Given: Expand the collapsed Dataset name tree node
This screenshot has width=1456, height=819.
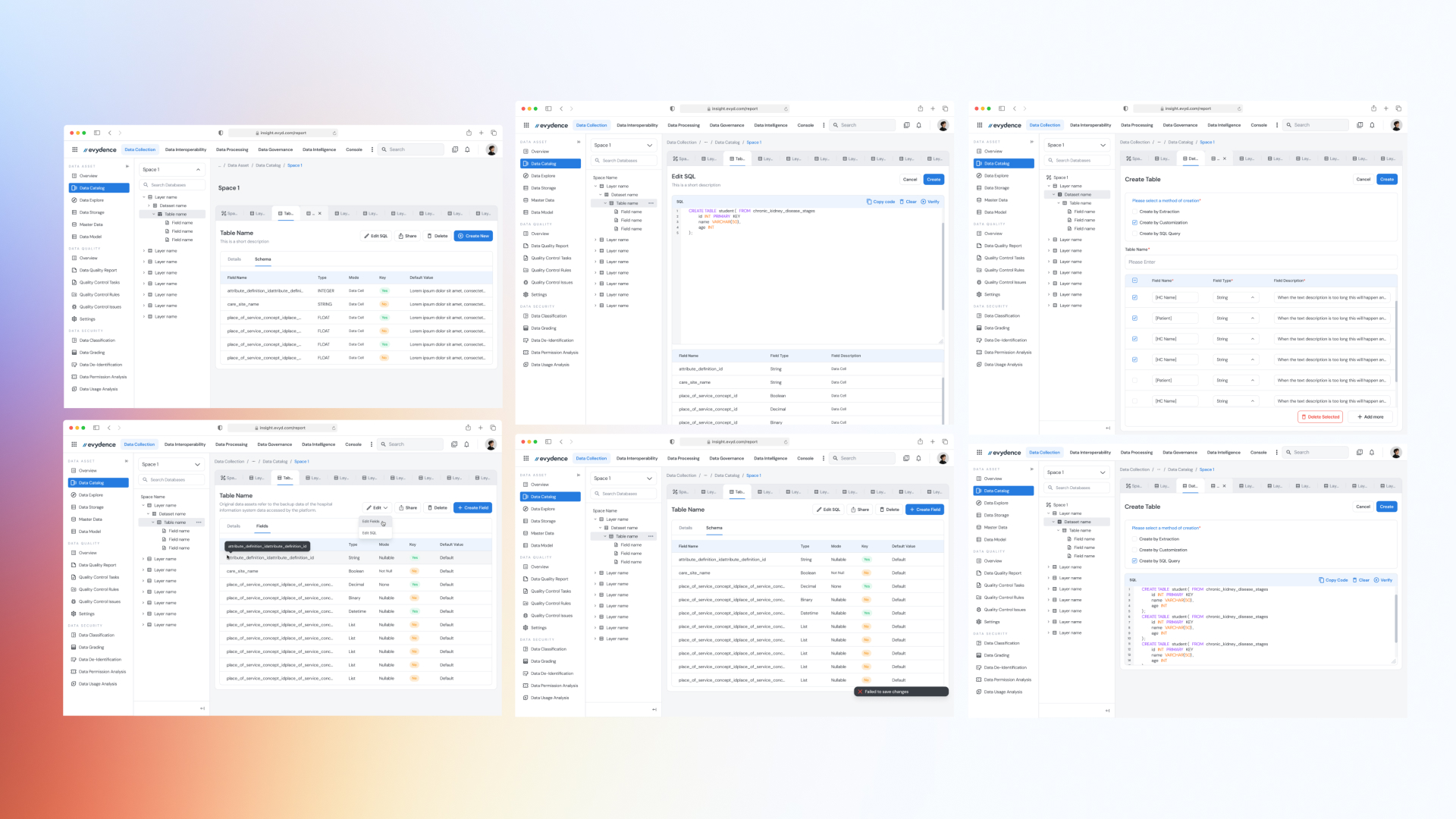Looking at the screenshot, I should point(149,206).
